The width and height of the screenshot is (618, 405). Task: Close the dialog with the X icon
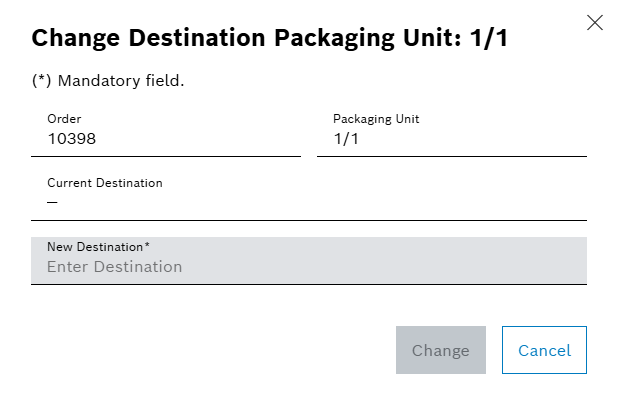pyautogui.click(x=595, y=22)
